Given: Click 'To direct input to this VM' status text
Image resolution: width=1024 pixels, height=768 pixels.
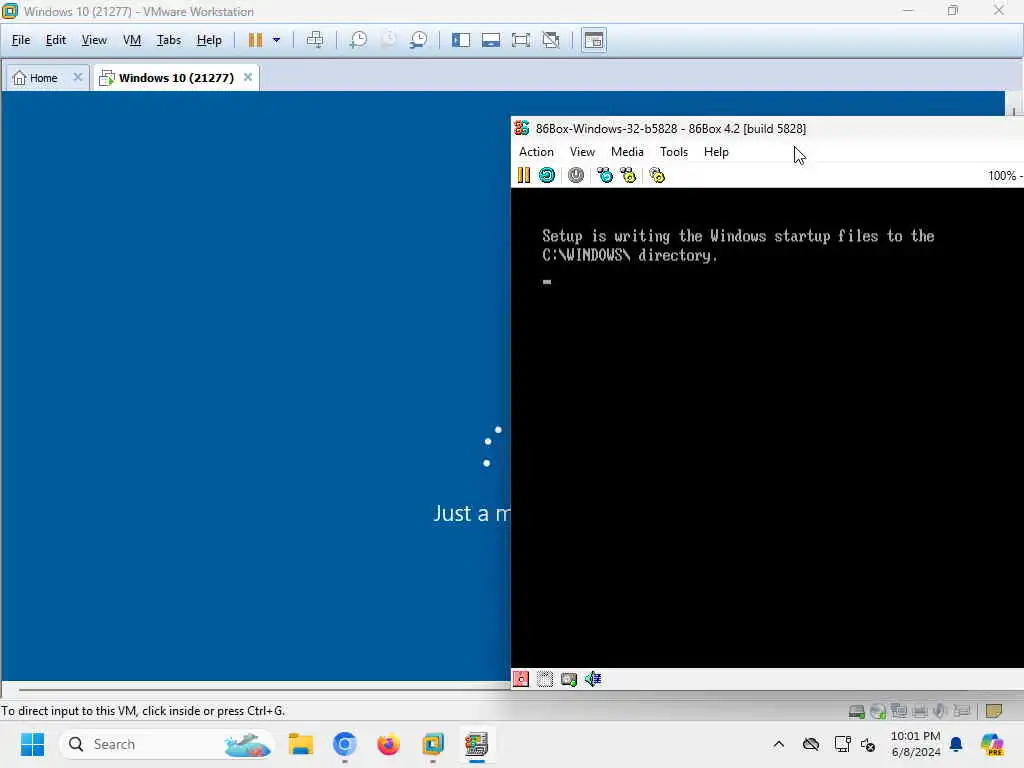Looking at the screenshot, I should (143, 711).
